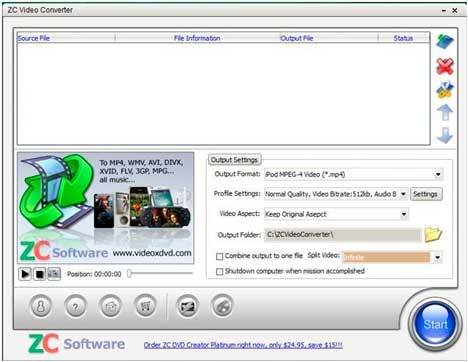This screenshot has height=362, width=468.
Task: Open the Video Aspect dropdown
Action: 404,214
